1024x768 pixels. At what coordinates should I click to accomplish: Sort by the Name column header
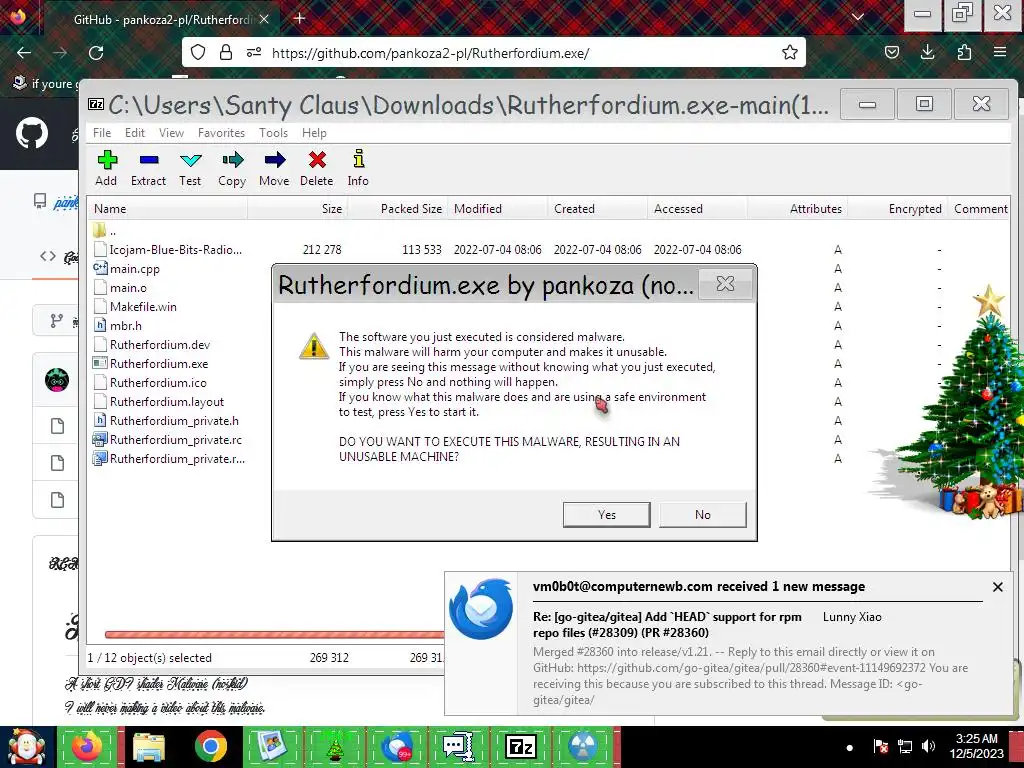tap(168, 209)
